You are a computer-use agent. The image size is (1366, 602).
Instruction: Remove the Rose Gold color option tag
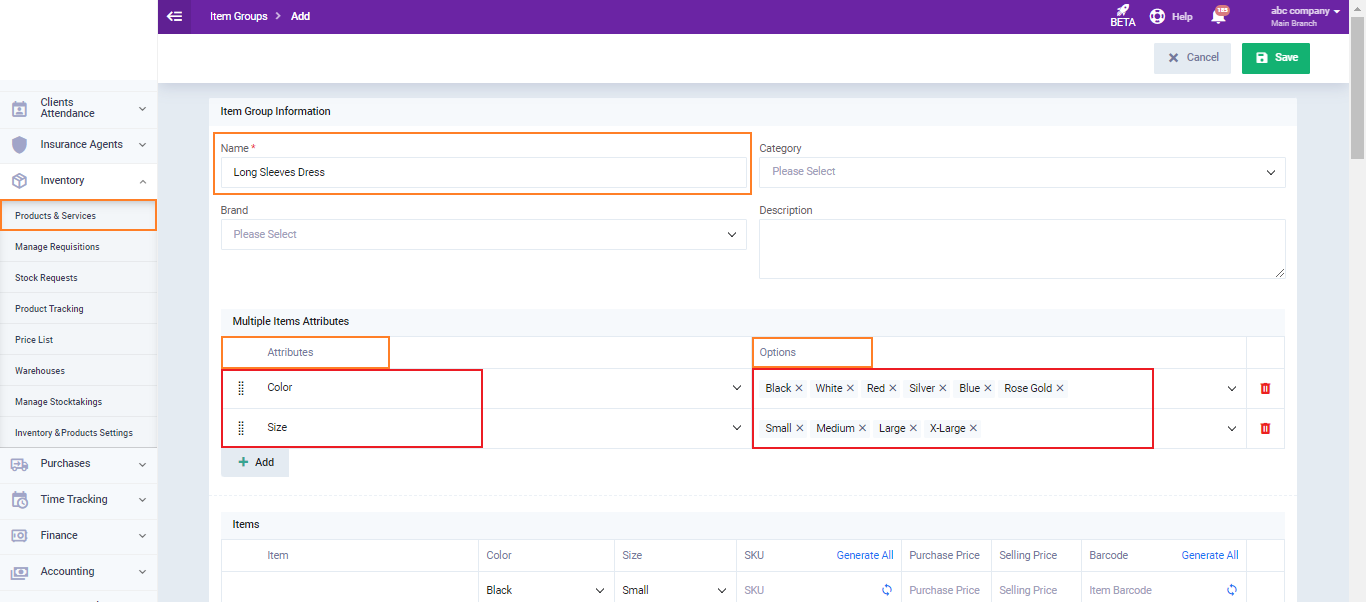click(1060, 388)
